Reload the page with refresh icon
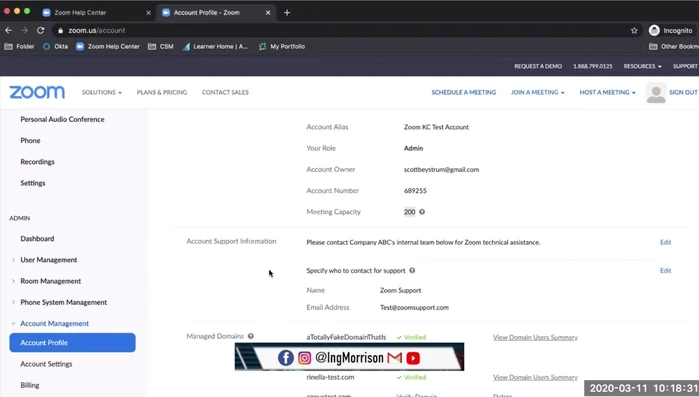The image size is (699, 397). tap(41, 30)
